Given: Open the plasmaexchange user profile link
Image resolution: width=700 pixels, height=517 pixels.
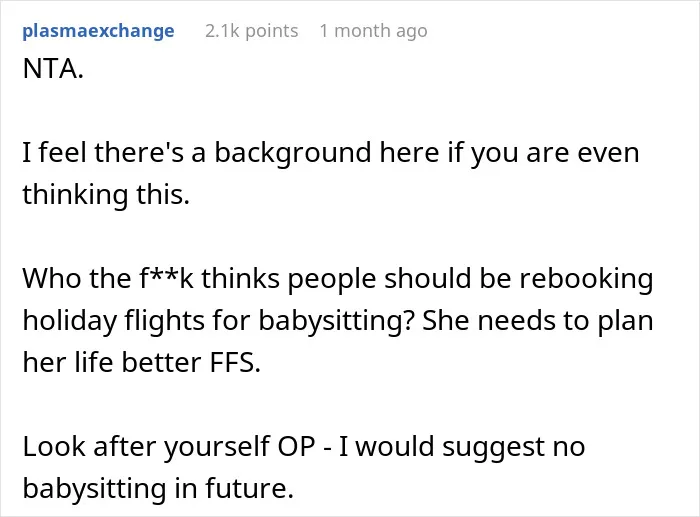Looking at the screenshot, I should point(98,31).
